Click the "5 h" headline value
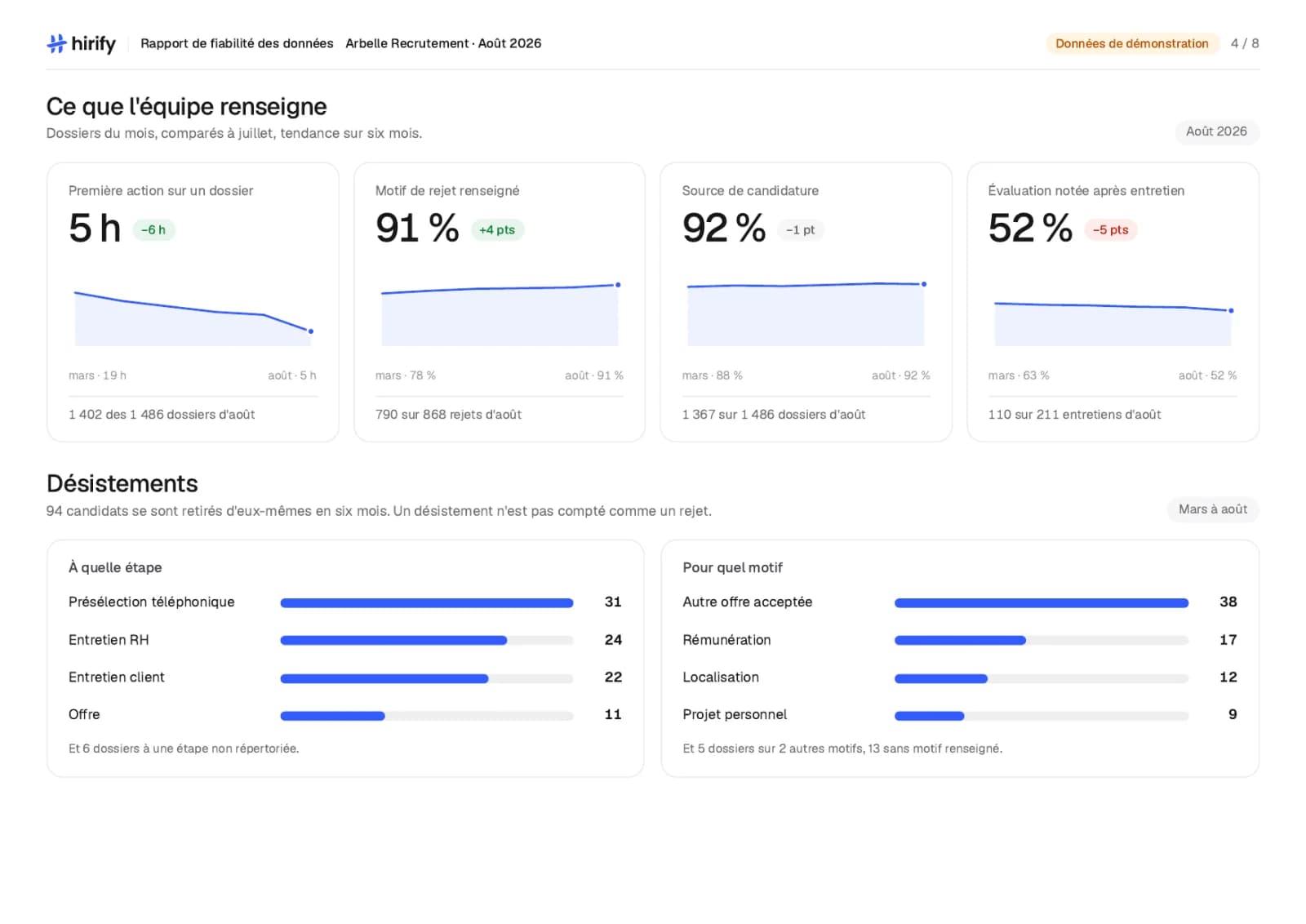Image resolution: width=1306 pixels, height=924 pixels. pos(95,228)
